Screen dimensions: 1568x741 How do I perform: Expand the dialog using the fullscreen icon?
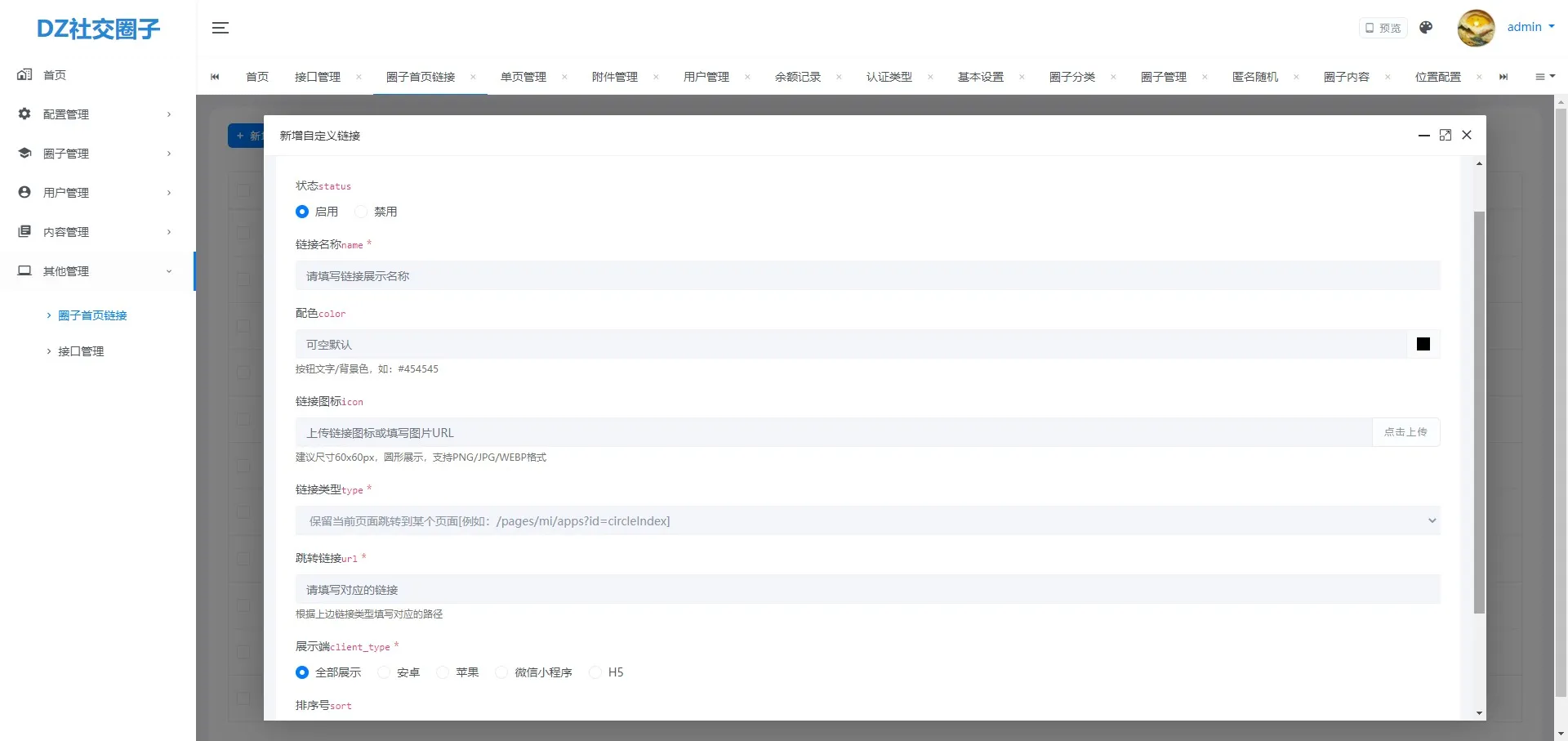[x=1445, y=135]
